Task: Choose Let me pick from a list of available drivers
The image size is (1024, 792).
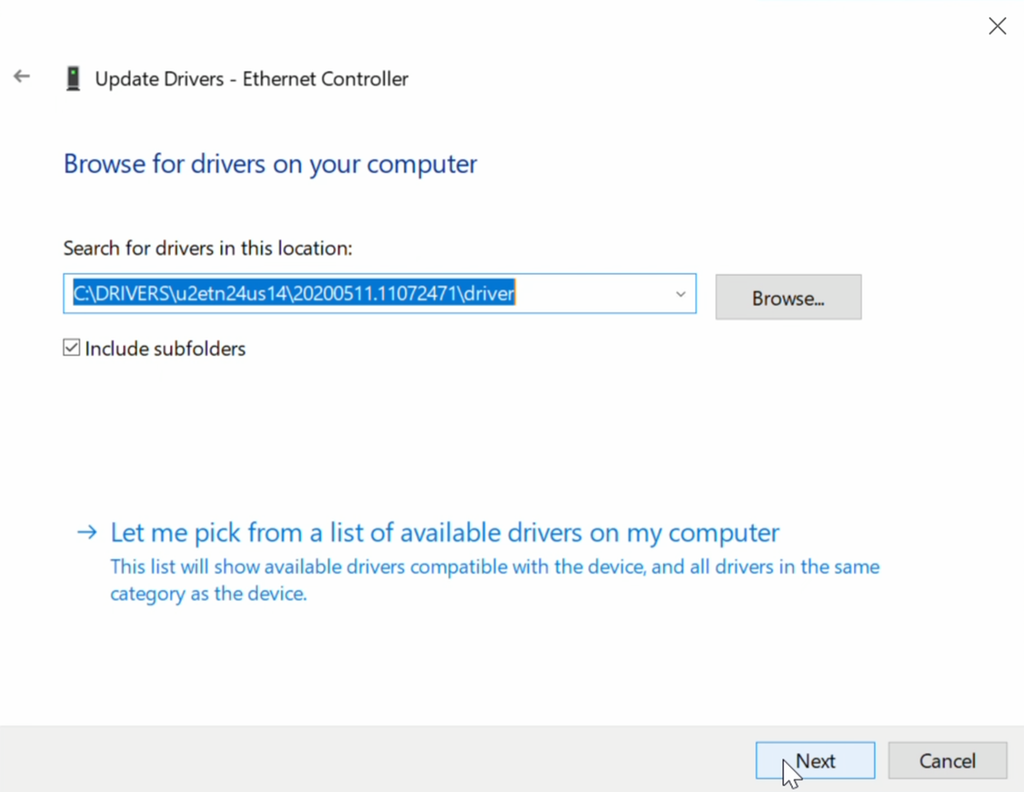Action: click(x=445, y=533)
